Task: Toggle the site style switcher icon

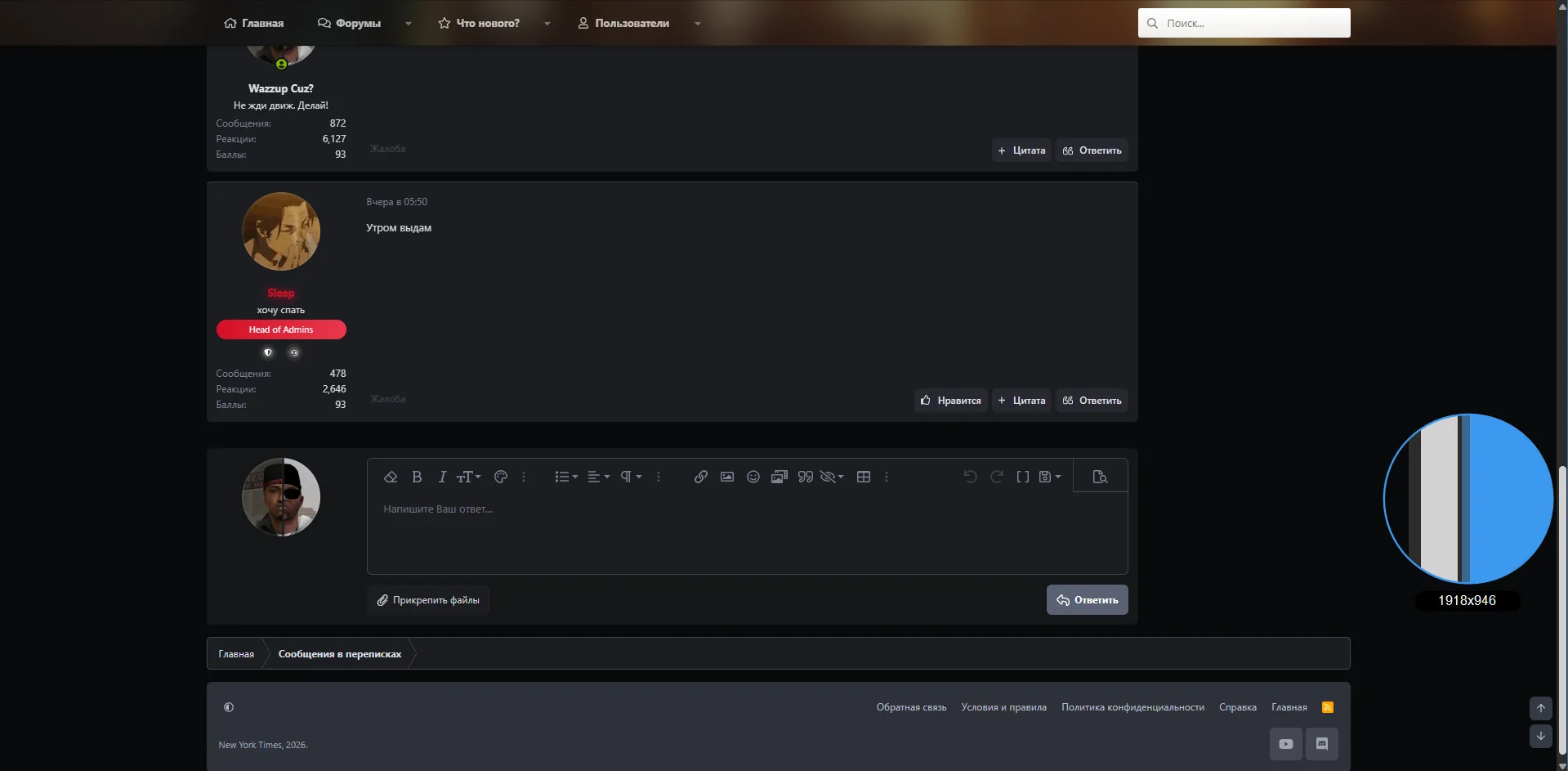Action: click(x=229, y=707)
